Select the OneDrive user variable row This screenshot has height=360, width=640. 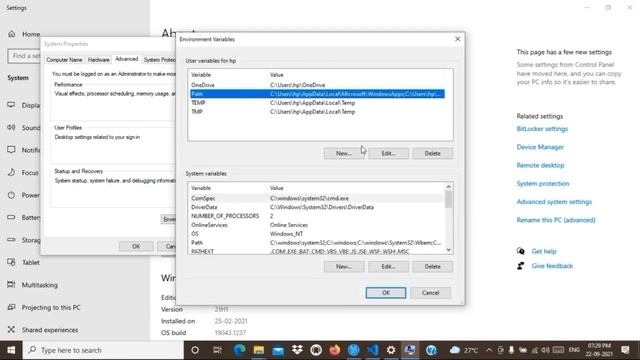coord(317,85)
